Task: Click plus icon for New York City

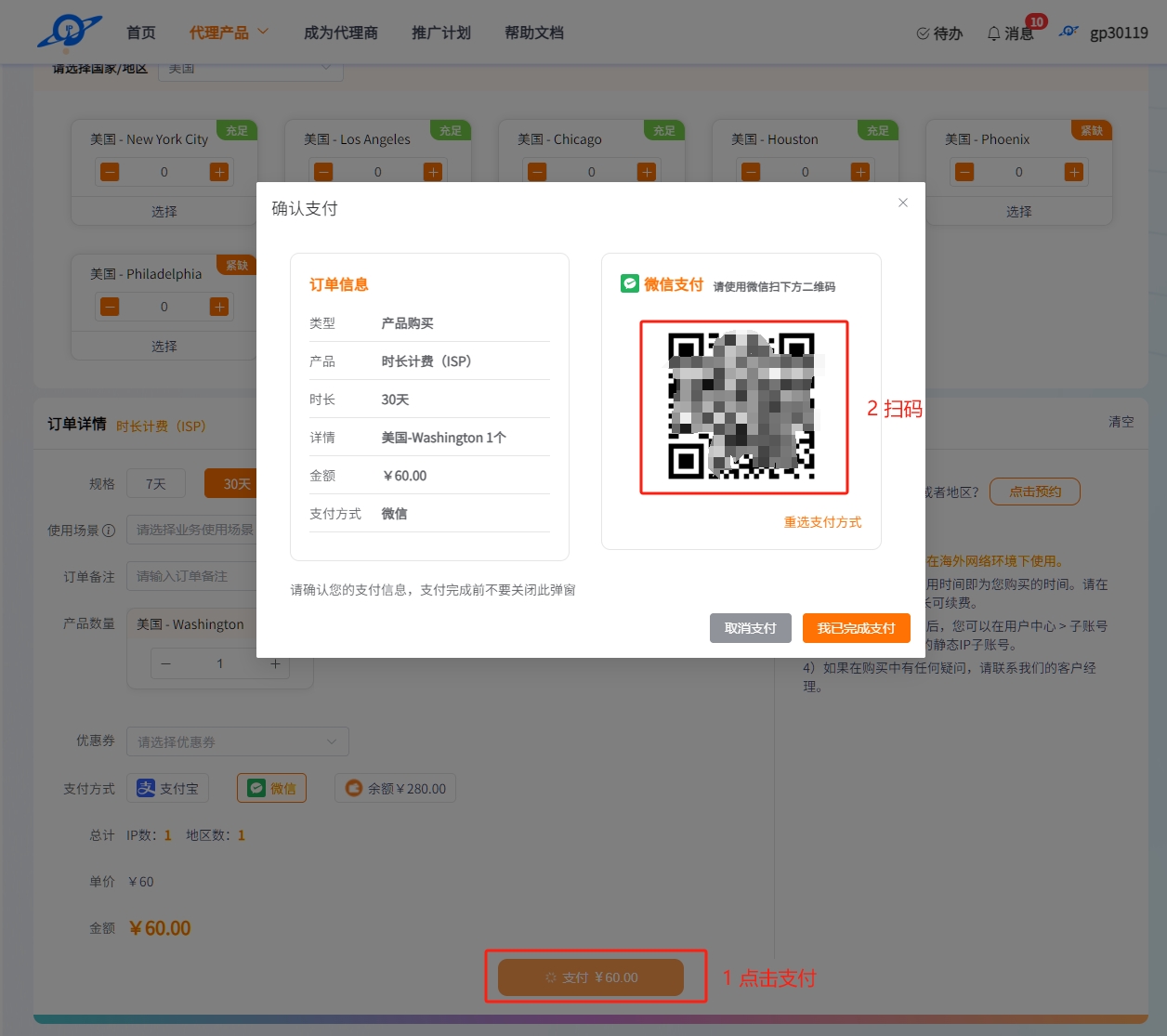Action: click(219, 172)
